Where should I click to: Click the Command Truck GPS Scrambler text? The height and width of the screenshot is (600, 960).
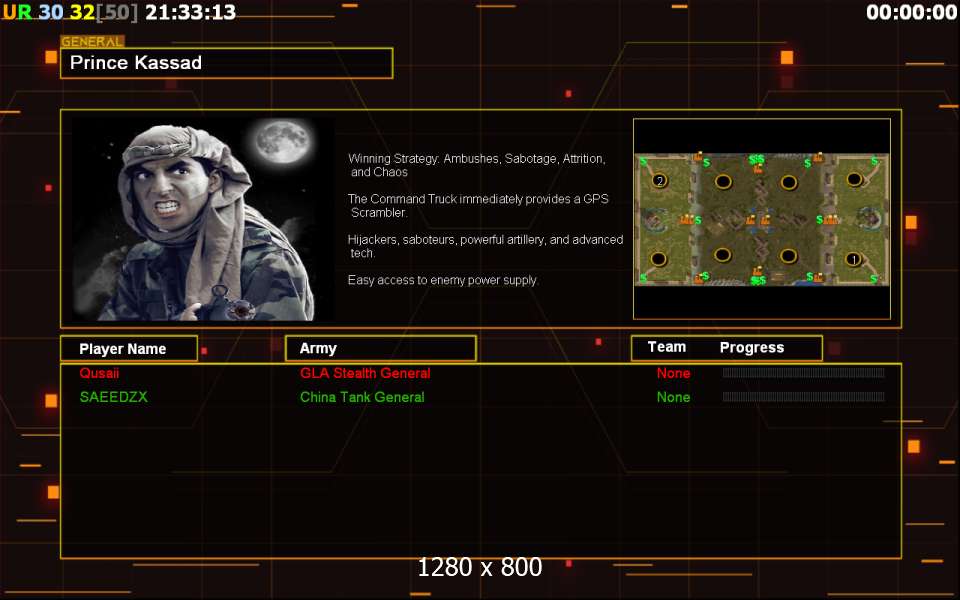click(x=478, y=206)
